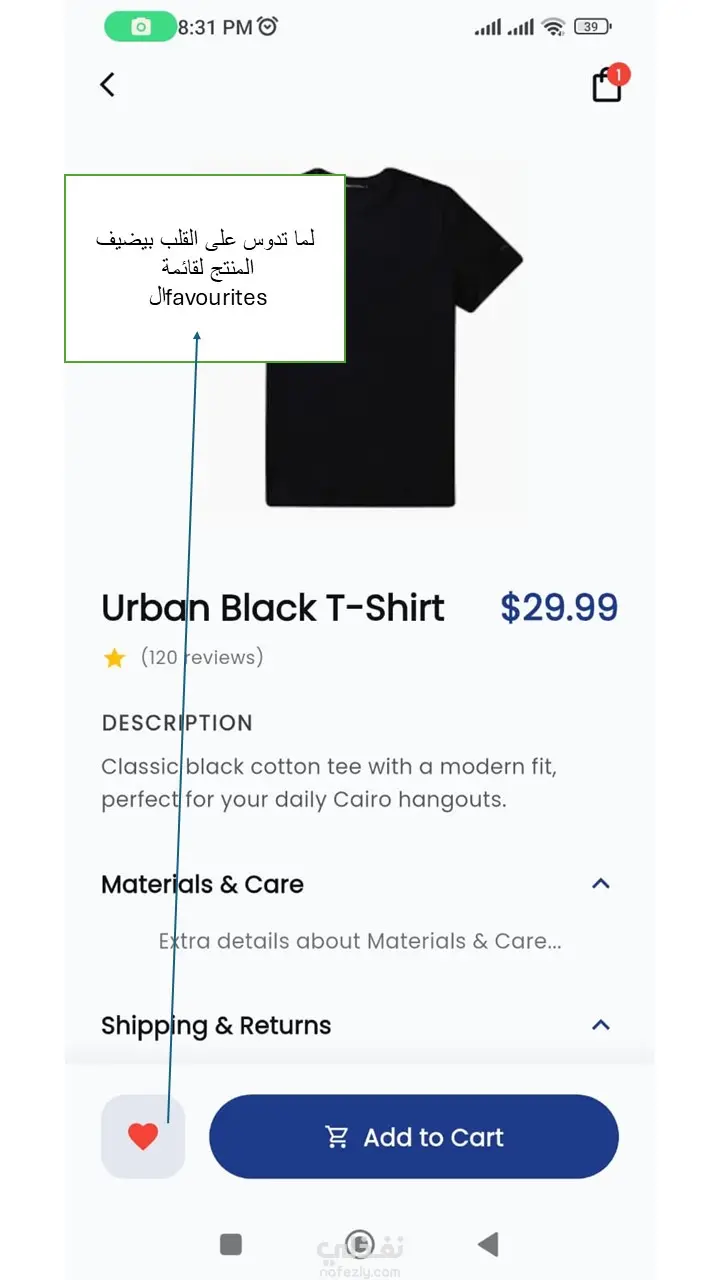Tap the Materials & Care section title
This screenshot has height=1280, width=720.
pyautogui.click(x=202, y=884)
